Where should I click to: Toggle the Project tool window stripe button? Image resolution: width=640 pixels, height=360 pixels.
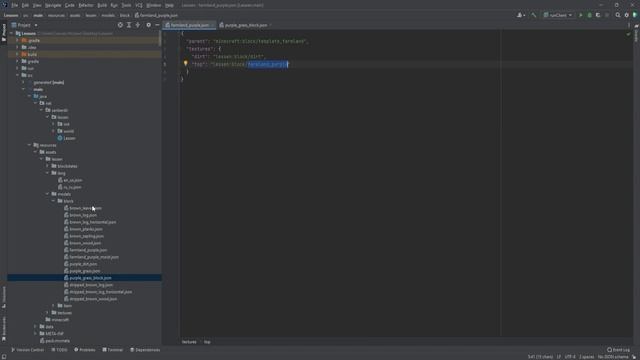(4, 32)
